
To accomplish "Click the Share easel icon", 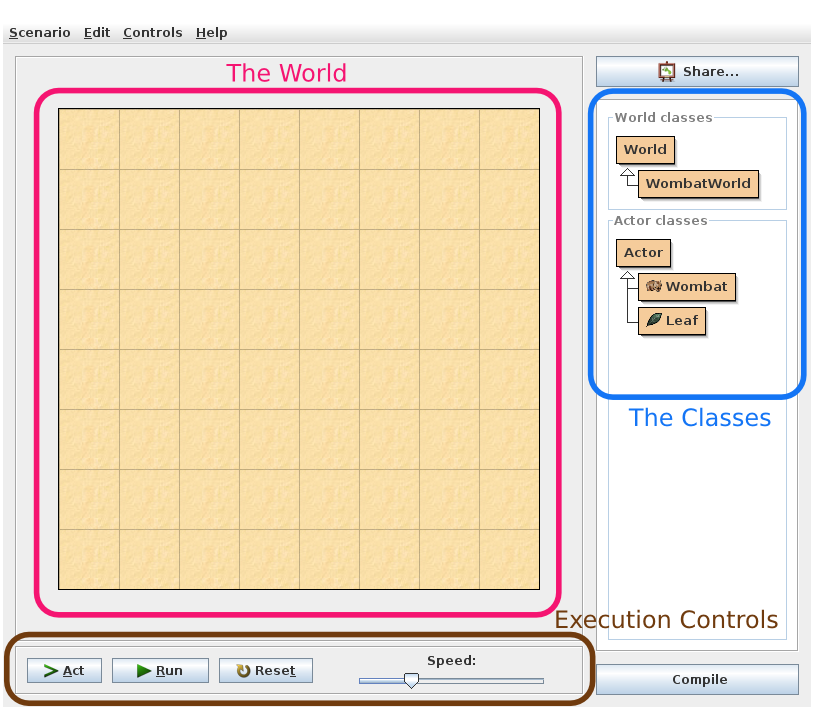I will tap(665, 71).
